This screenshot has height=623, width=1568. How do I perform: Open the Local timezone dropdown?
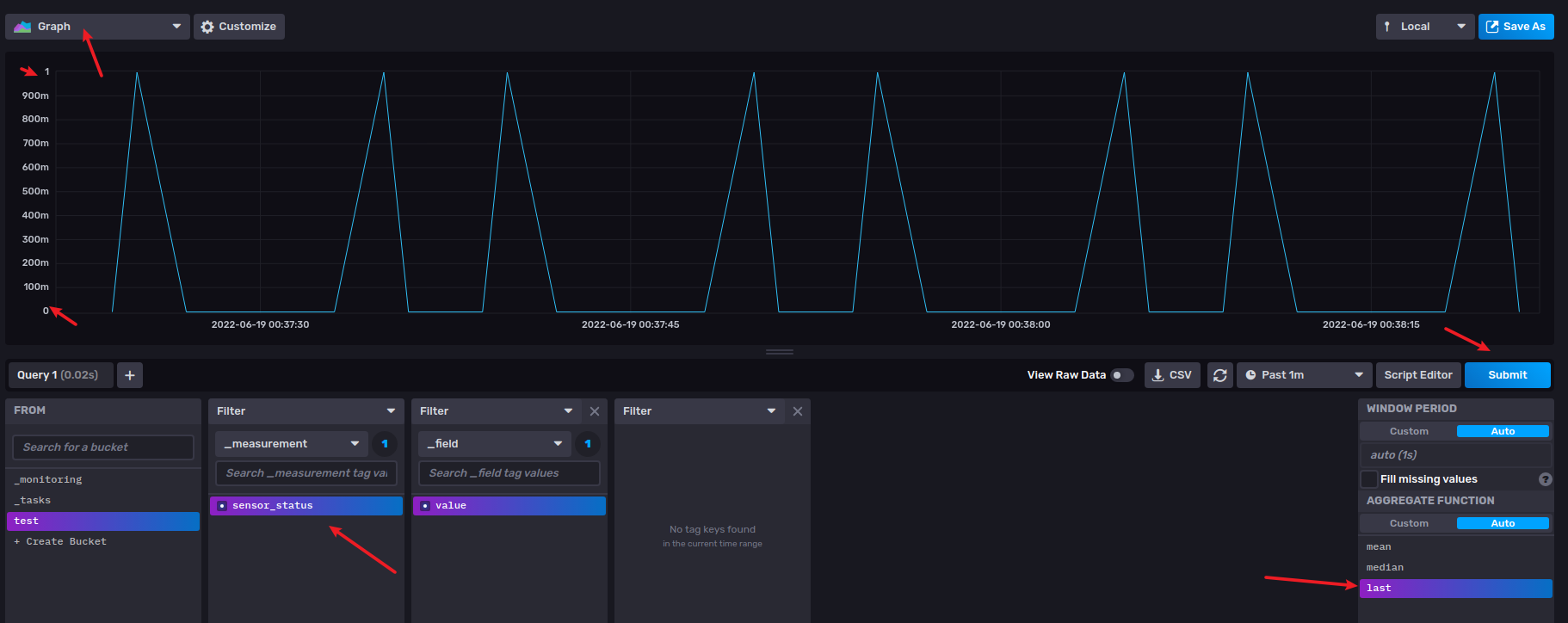(1425, 27)
